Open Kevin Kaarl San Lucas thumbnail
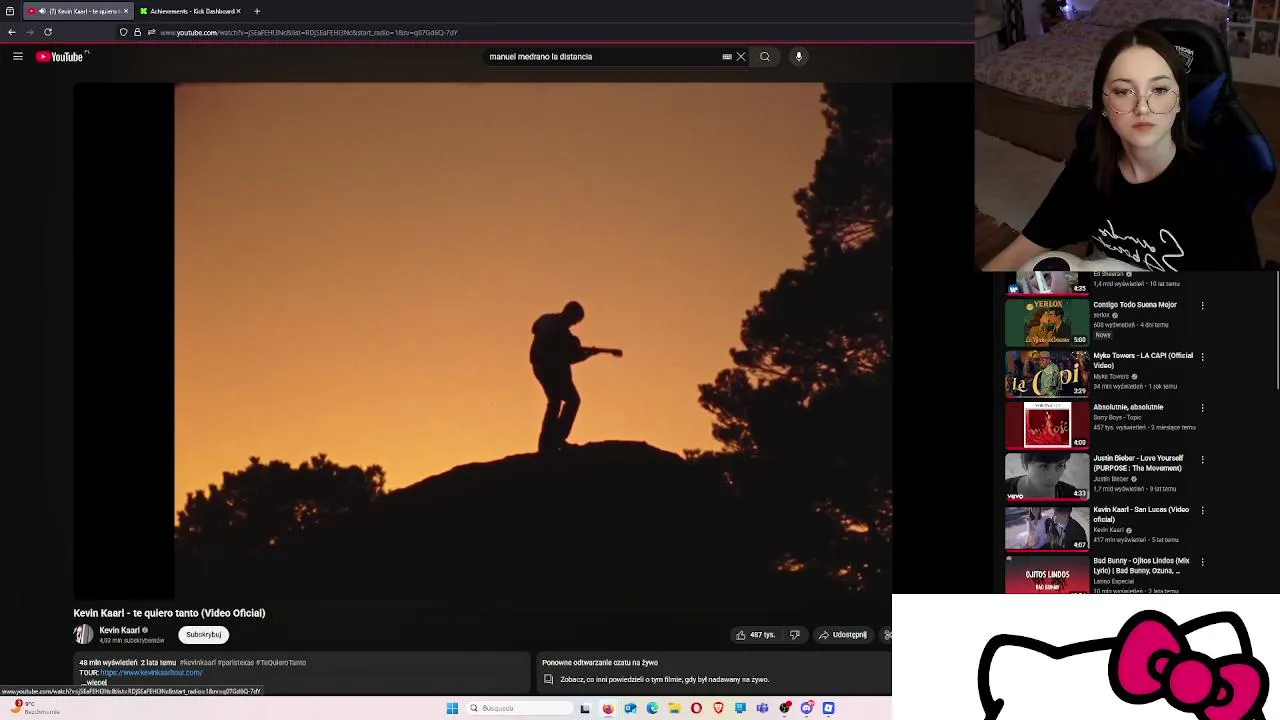 [x=1047, y=527]
